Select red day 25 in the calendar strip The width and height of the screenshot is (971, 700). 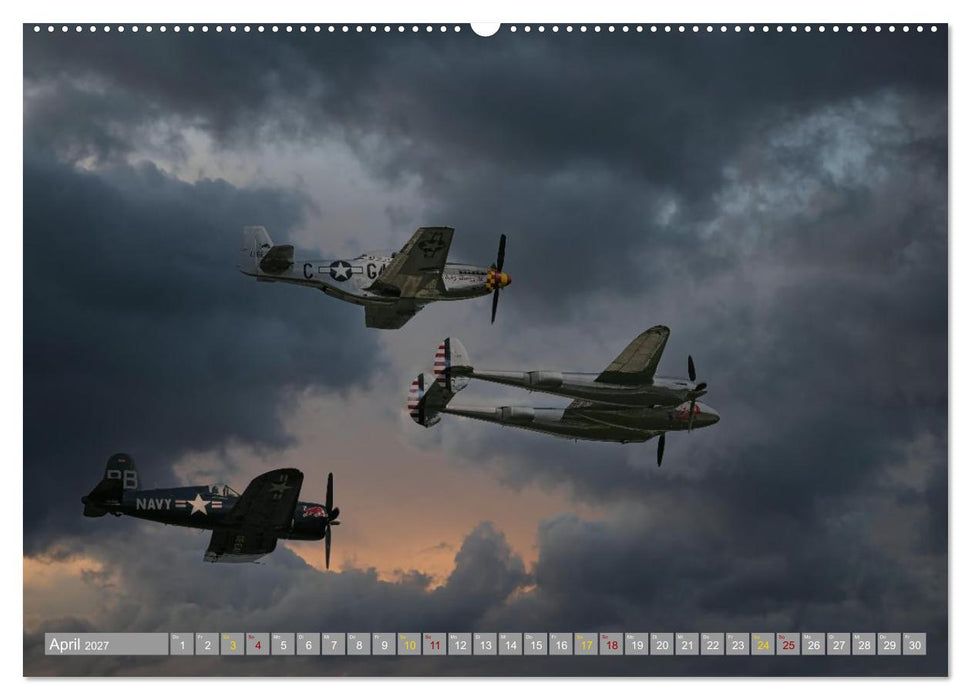(x=789, y=644)
